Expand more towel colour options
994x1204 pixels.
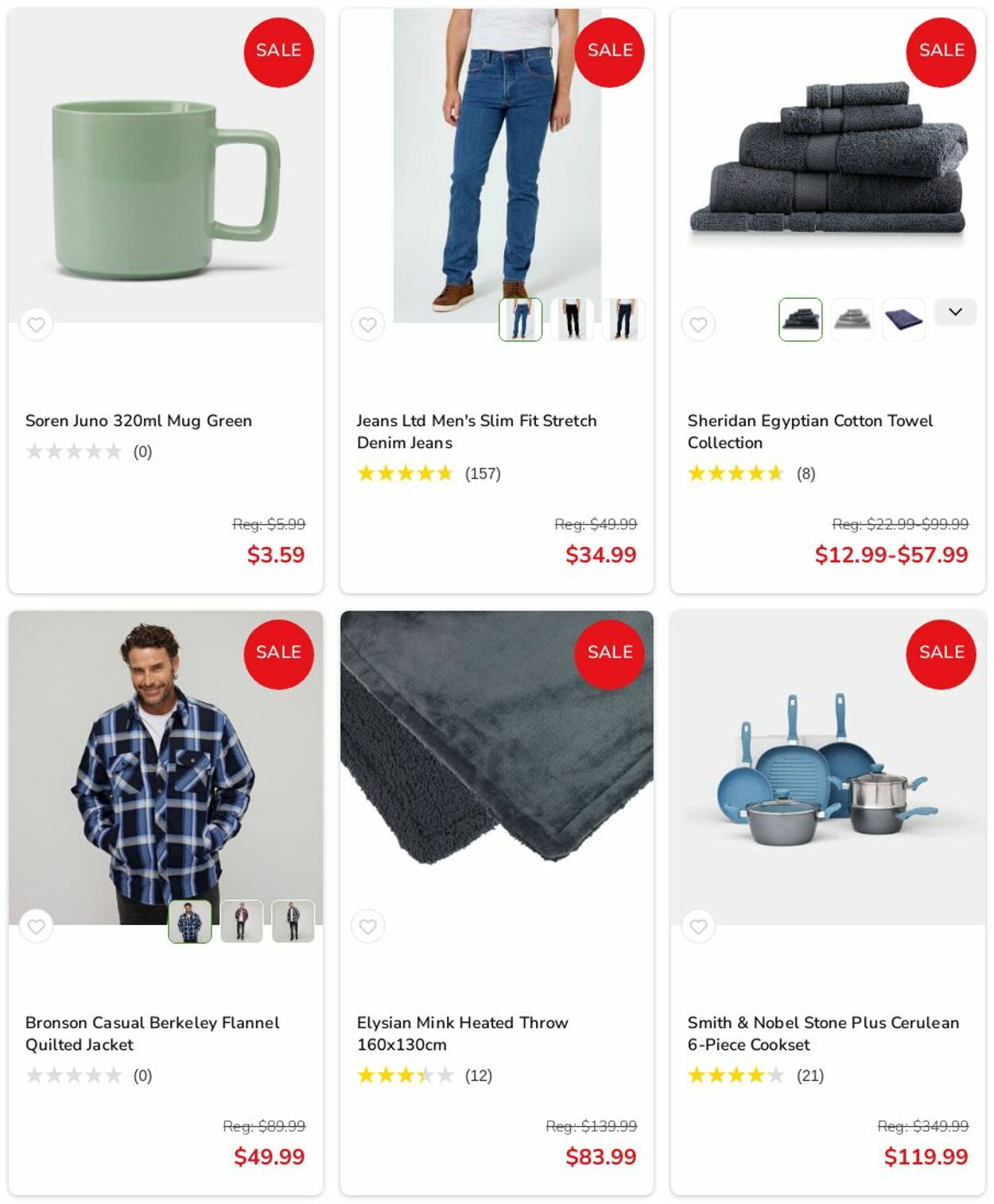[x=955, y=312]
